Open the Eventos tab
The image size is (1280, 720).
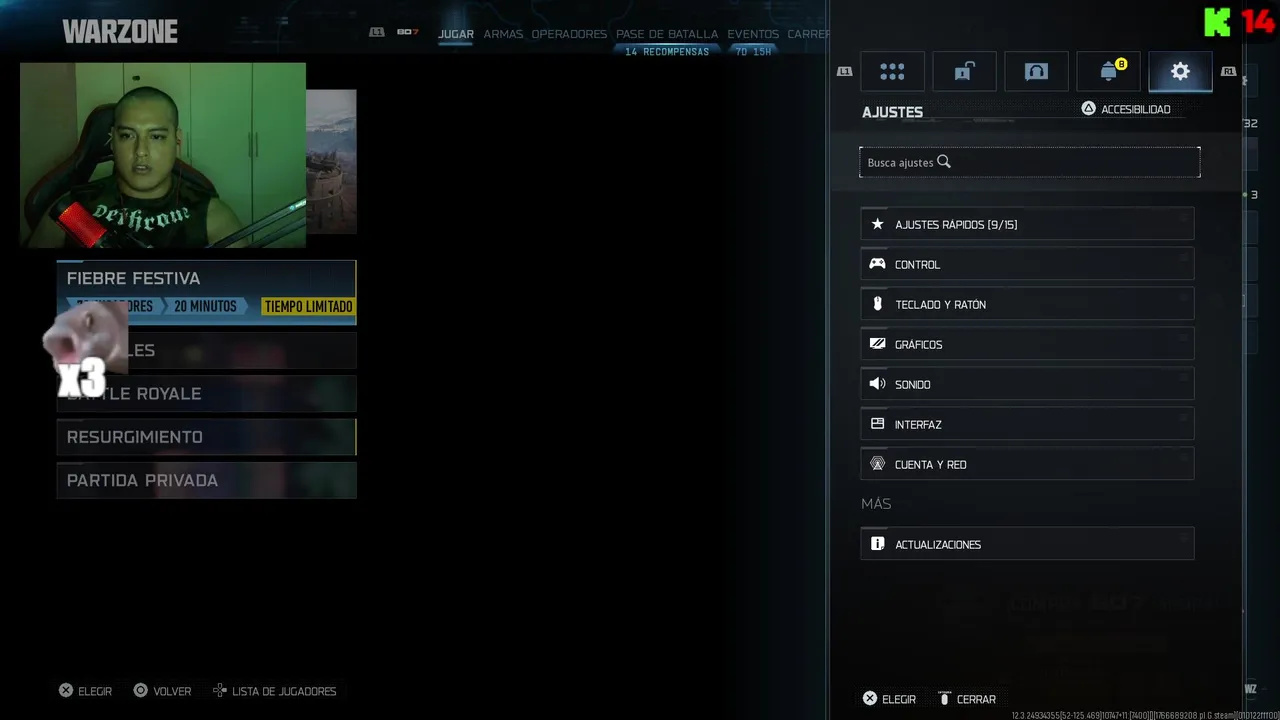click(753, 34)
